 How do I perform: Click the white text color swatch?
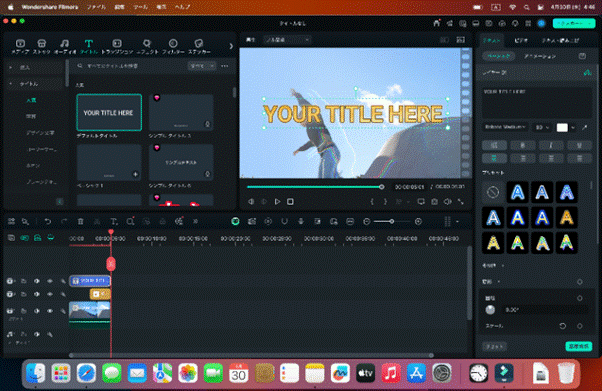tap(562, 128)
